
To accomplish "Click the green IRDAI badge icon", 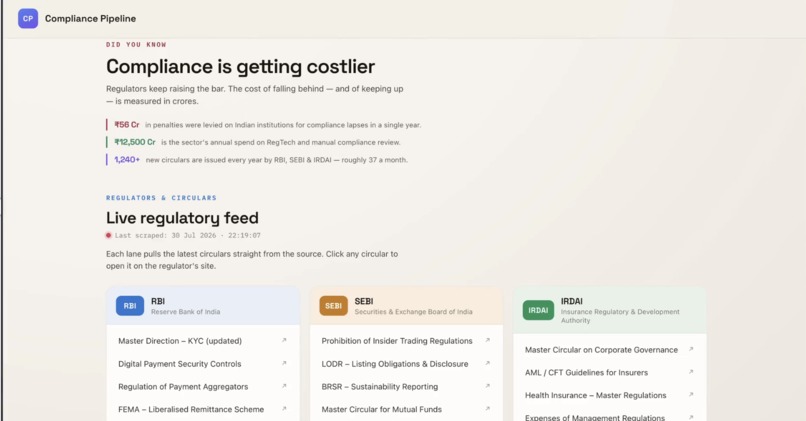I will [x=538, y=310].
